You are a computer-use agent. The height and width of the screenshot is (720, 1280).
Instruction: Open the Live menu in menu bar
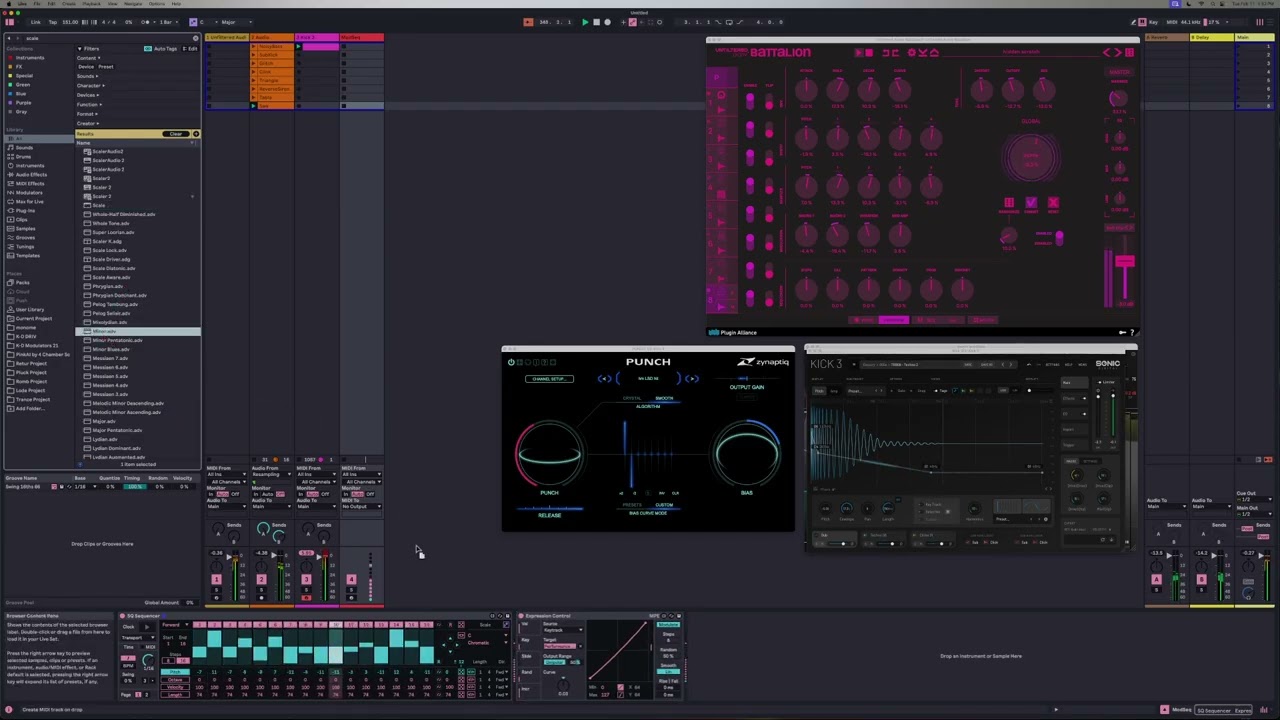click(x=22, y=4)
